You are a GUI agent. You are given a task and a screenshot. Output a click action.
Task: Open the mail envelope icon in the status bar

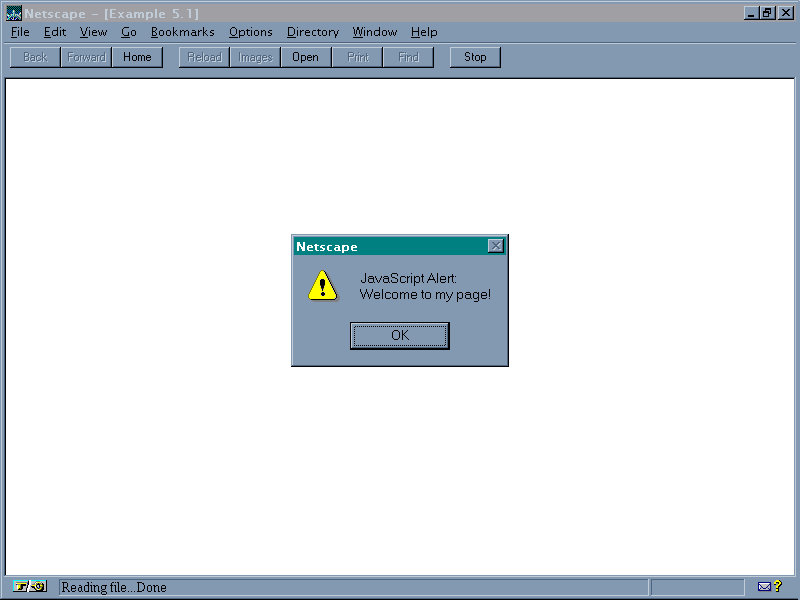click(x=766, y=587)
